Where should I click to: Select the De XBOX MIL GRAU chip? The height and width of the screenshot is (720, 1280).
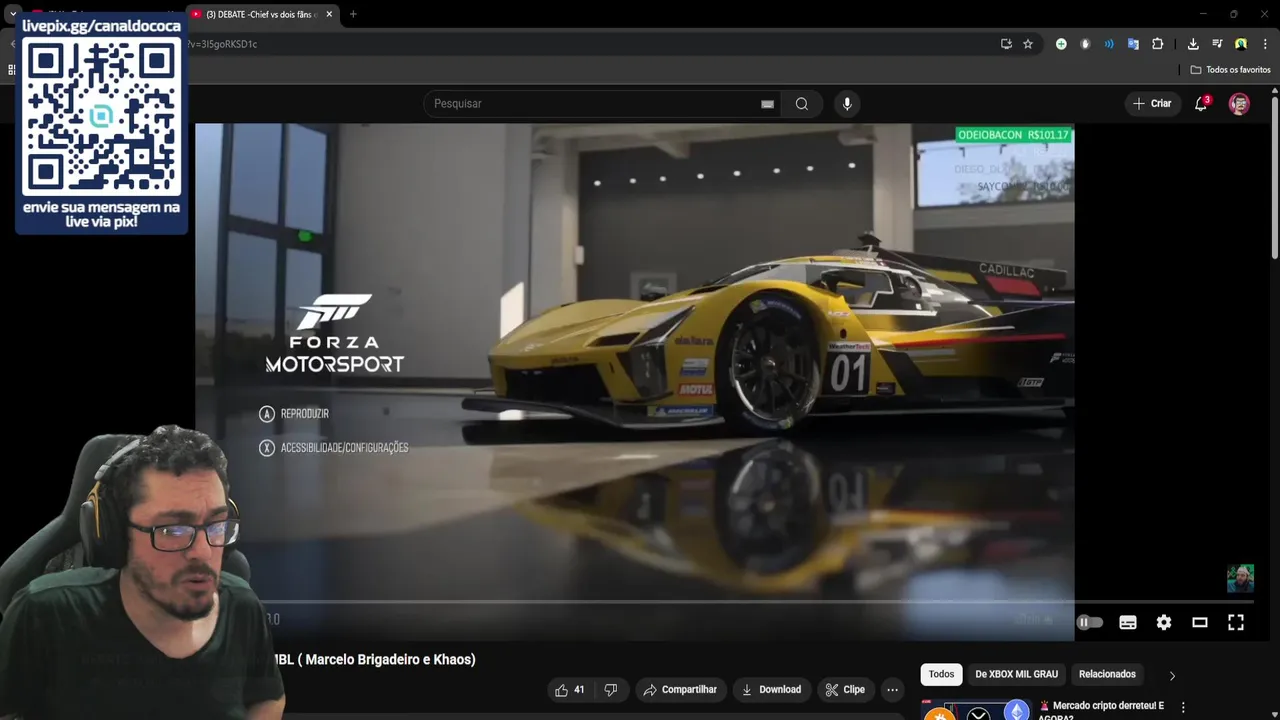coord(1016,674)
